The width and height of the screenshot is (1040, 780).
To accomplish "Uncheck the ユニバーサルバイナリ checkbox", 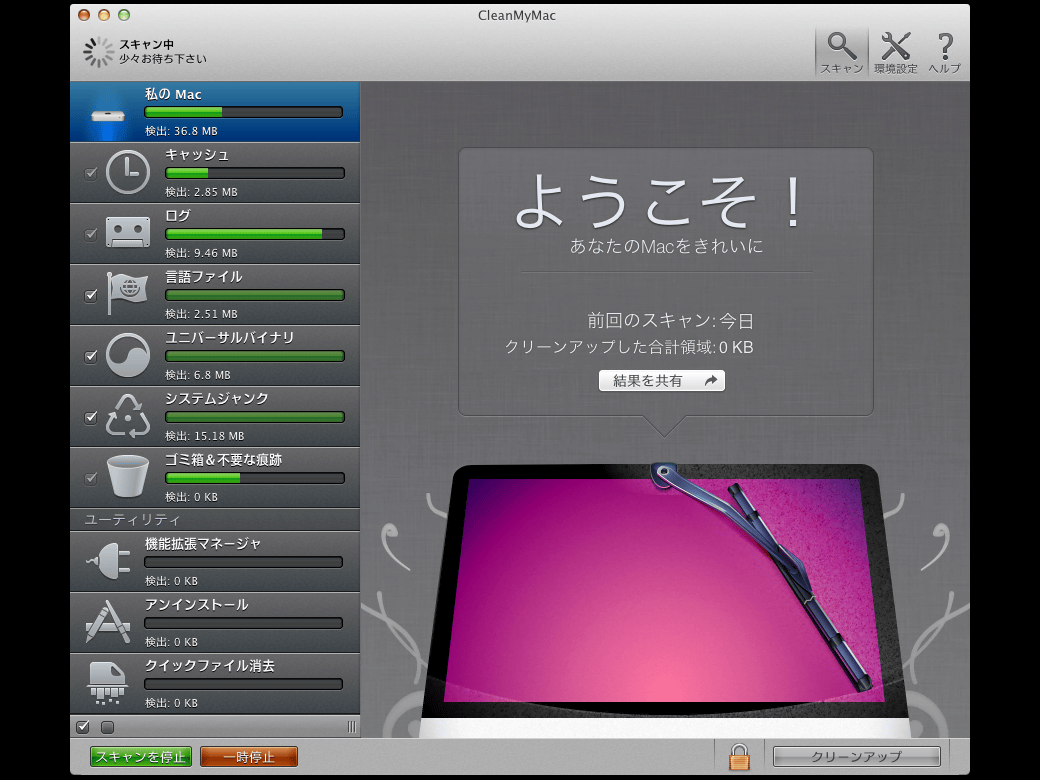I will tap(91, 356).
